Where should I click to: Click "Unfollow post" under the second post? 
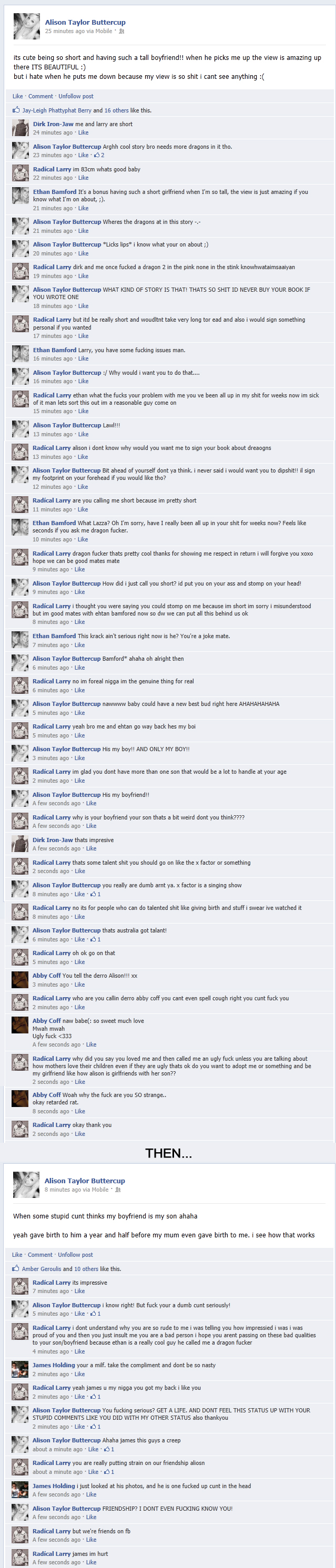pyautogui.click(x=76, y=1255)
